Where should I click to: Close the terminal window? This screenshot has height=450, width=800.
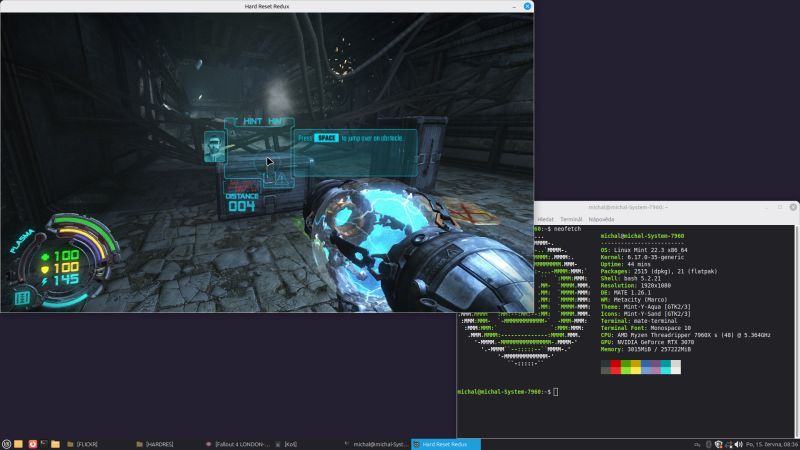(x=793, y=207)
